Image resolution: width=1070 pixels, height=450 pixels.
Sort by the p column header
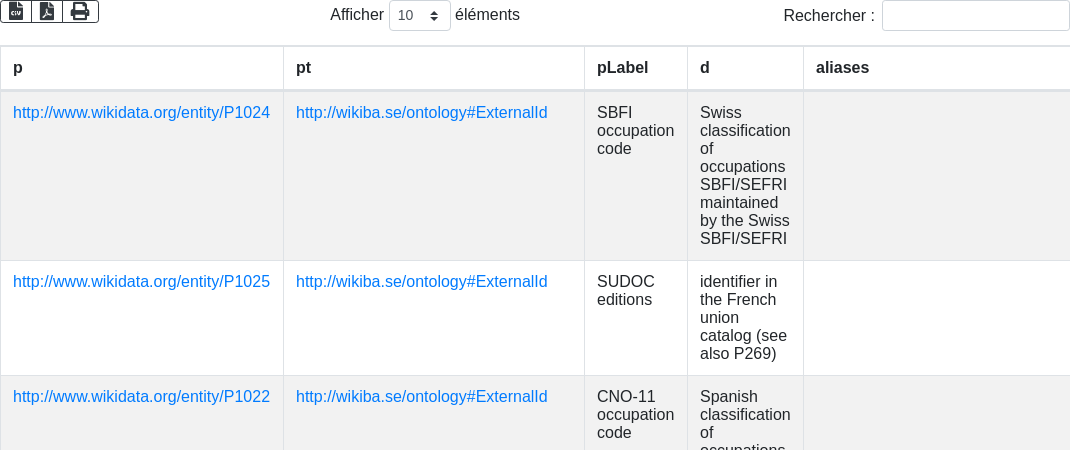point(142,68)
